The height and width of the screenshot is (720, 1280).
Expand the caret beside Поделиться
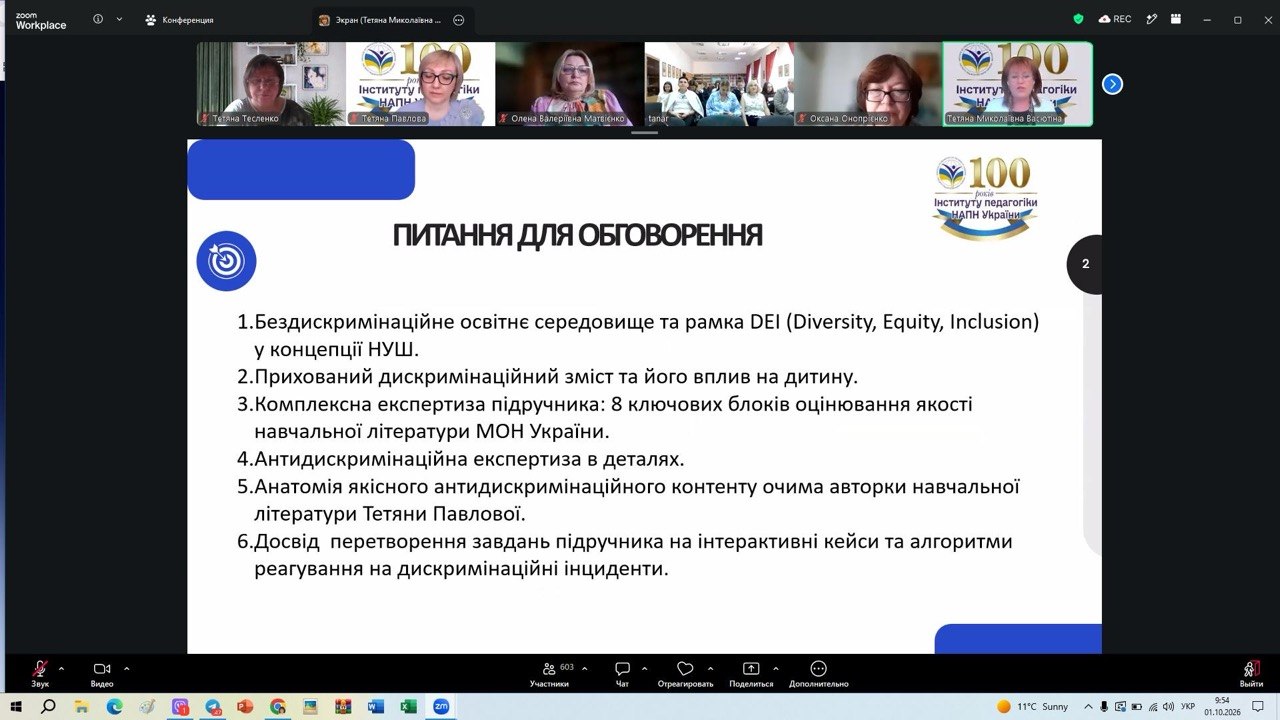pos(776,668)
